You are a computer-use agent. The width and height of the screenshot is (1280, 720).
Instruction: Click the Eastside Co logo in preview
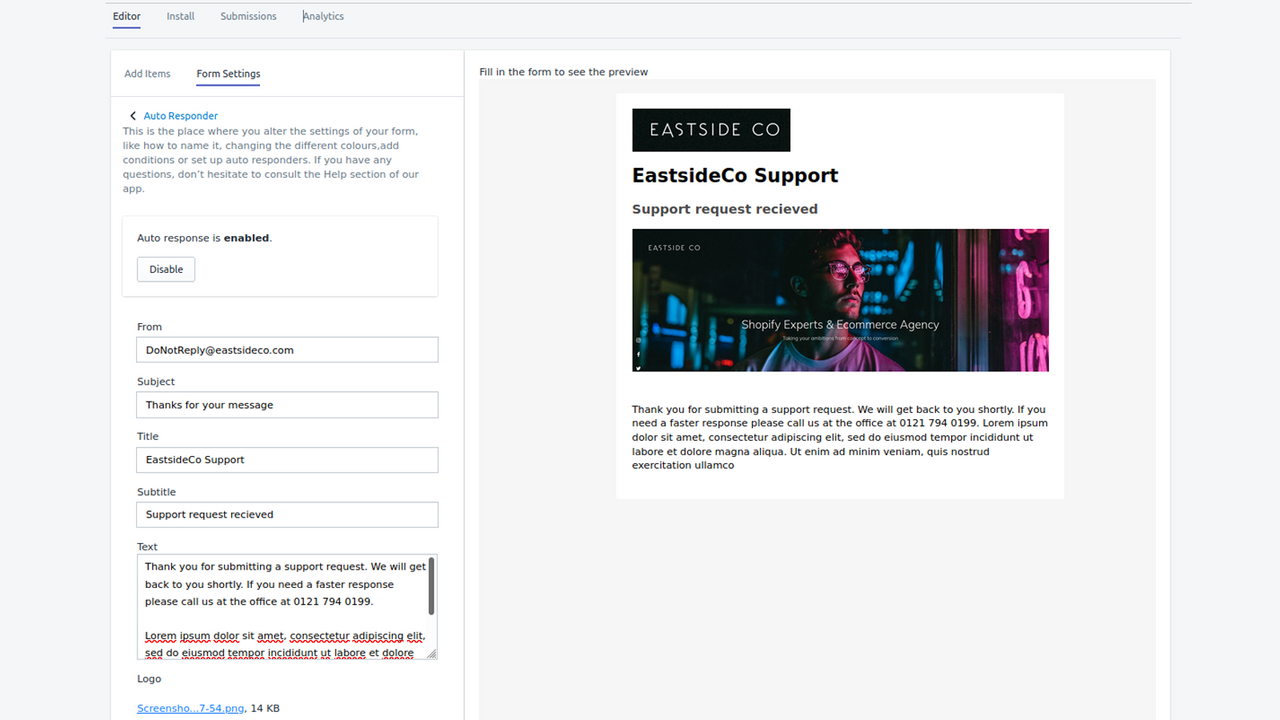(711, 130)
